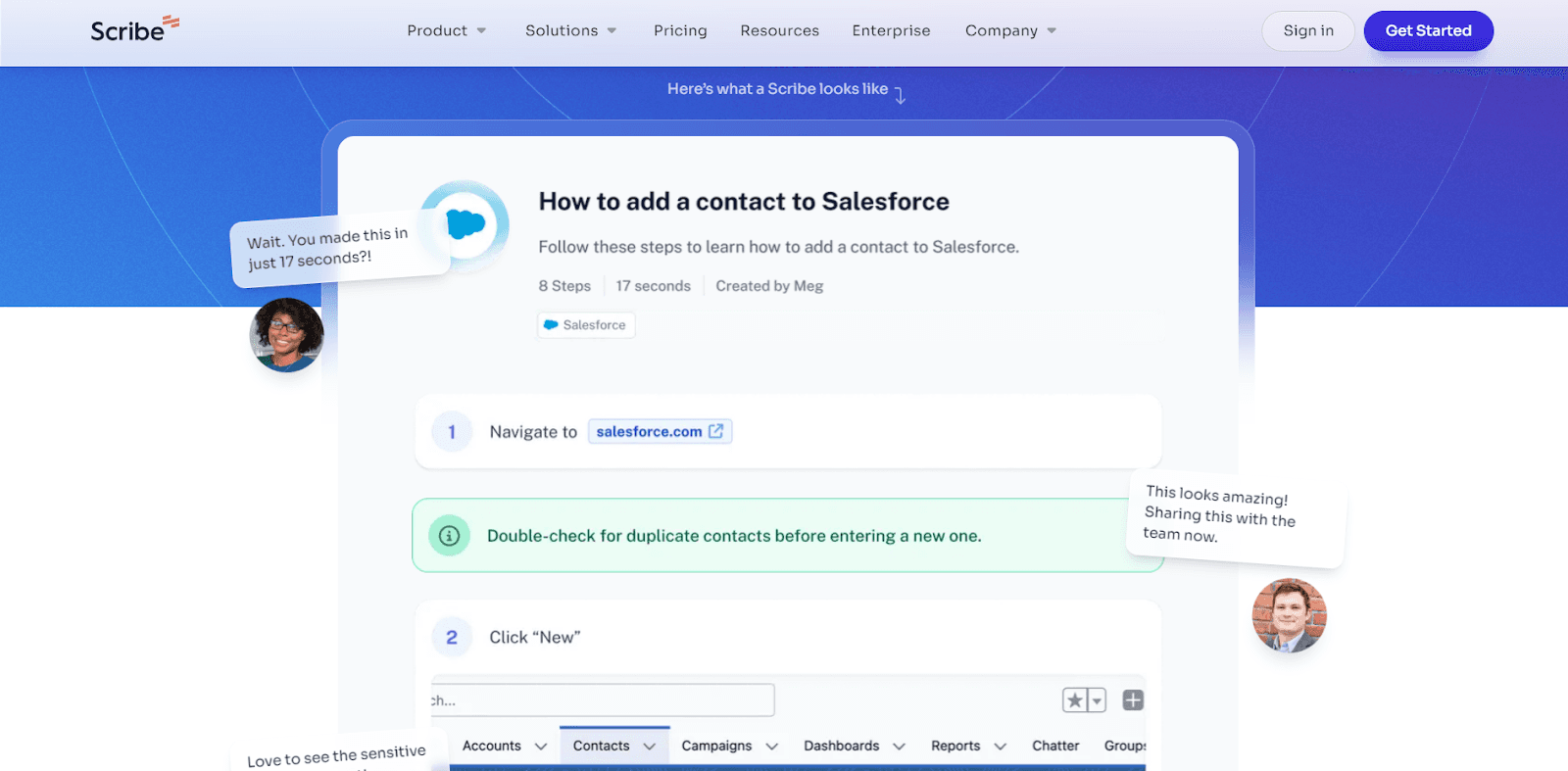Switch to the Accounts tab
This screenshot has width=1568, height=771.
coord(492,746)
